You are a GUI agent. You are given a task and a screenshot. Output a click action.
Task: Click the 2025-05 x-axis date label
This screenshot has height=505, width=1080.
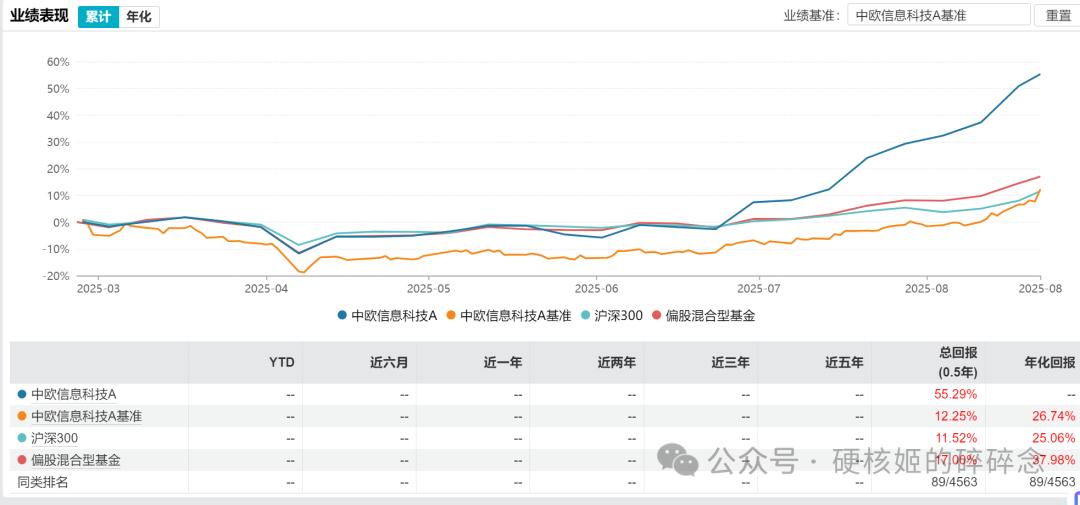coord(428,289)
